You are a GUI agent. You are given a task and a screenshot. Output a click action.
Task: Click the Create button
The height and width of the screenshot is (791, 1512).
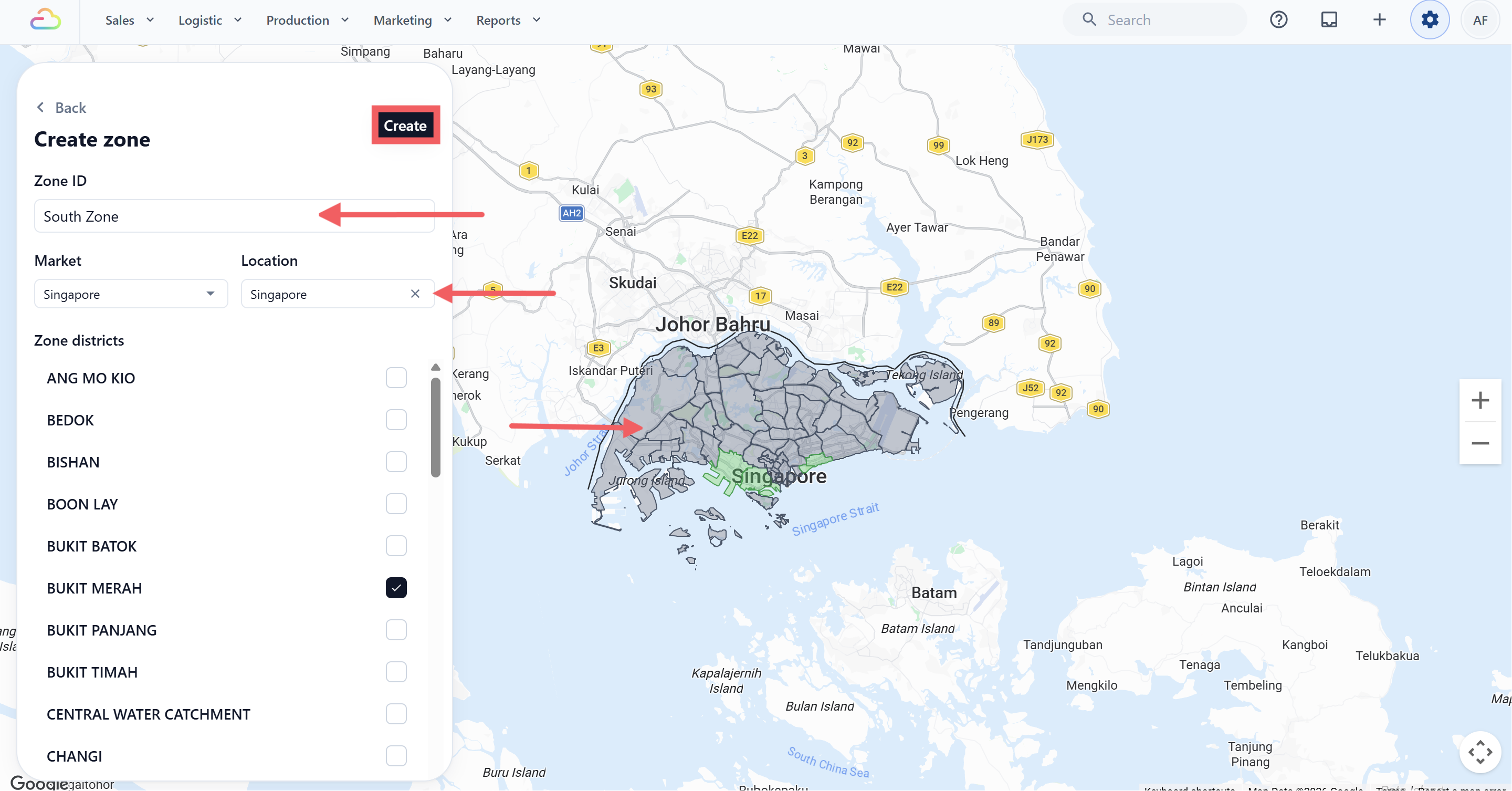tap(405, 125)
